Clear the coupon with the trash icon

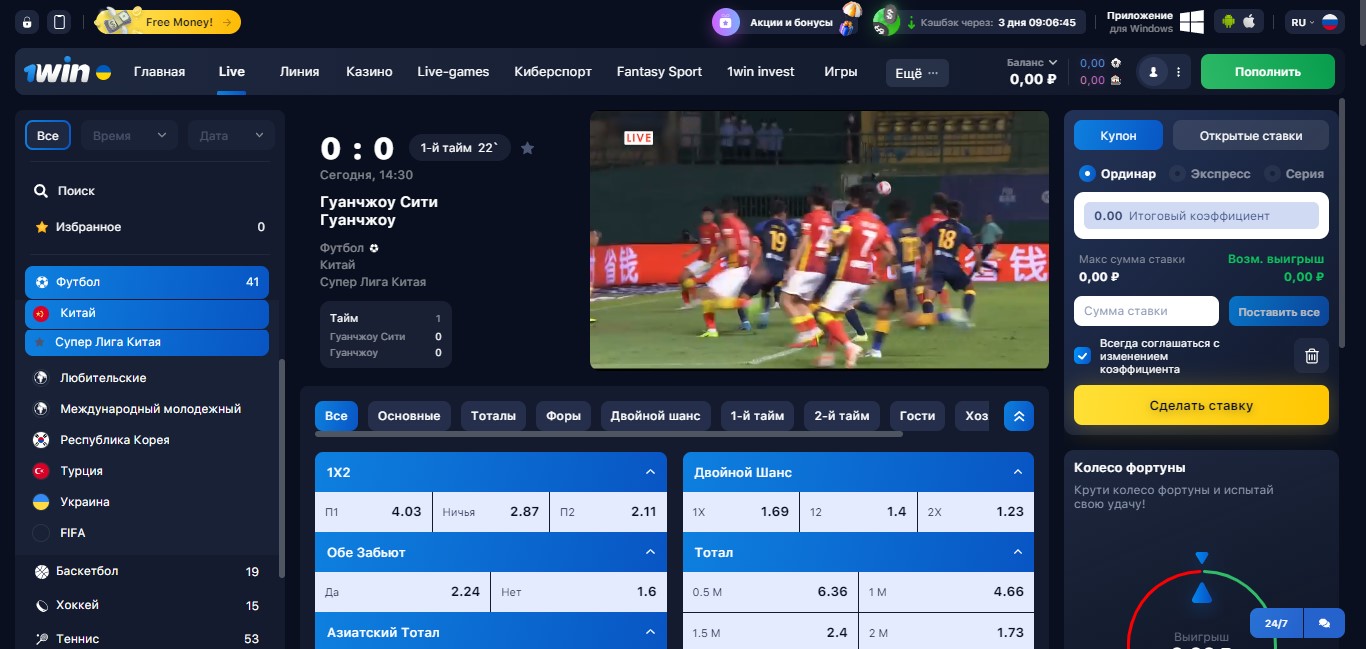click(1312, 356)
